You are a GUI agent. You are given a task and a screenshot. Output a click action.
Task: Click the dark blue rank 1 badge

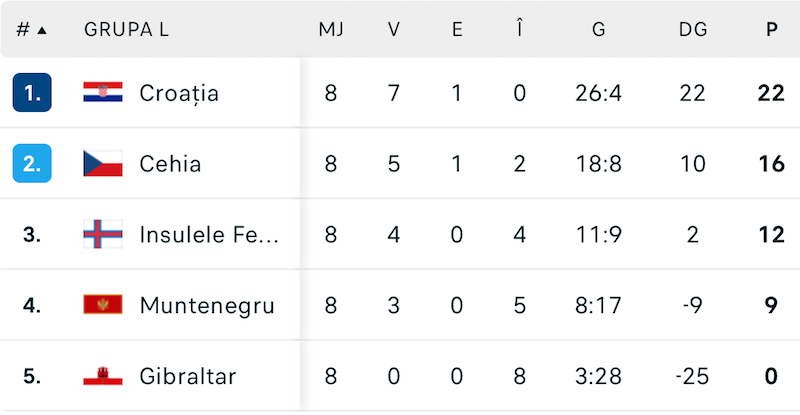pos(32,93)
